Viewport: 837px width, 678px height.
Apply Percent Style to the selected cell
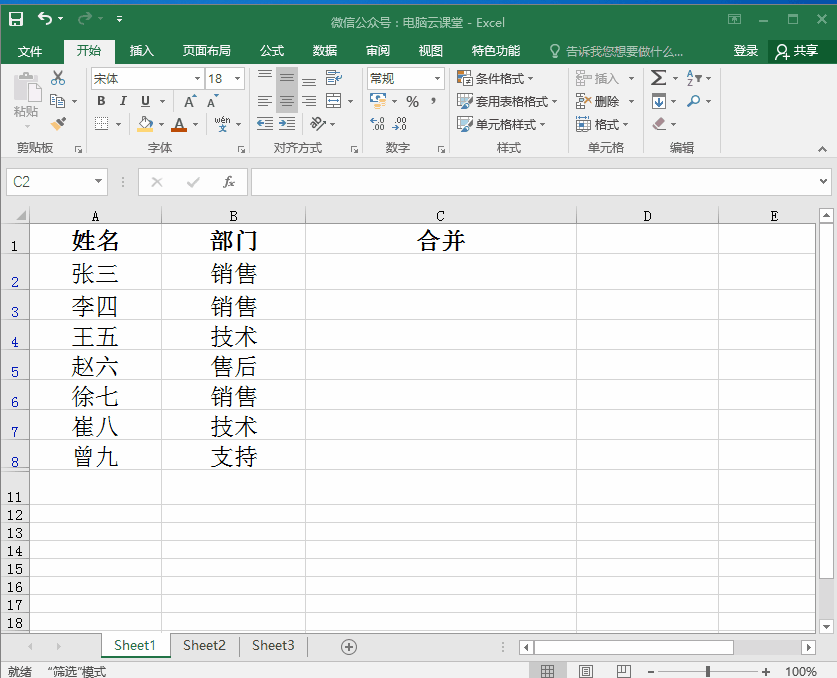coord(412,100)
